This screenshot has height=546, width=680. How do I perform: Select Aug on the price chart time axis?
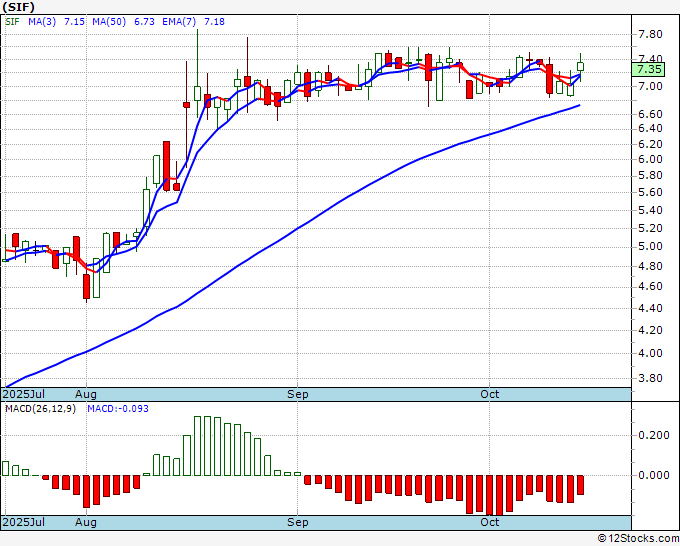[x=85, y=394]
